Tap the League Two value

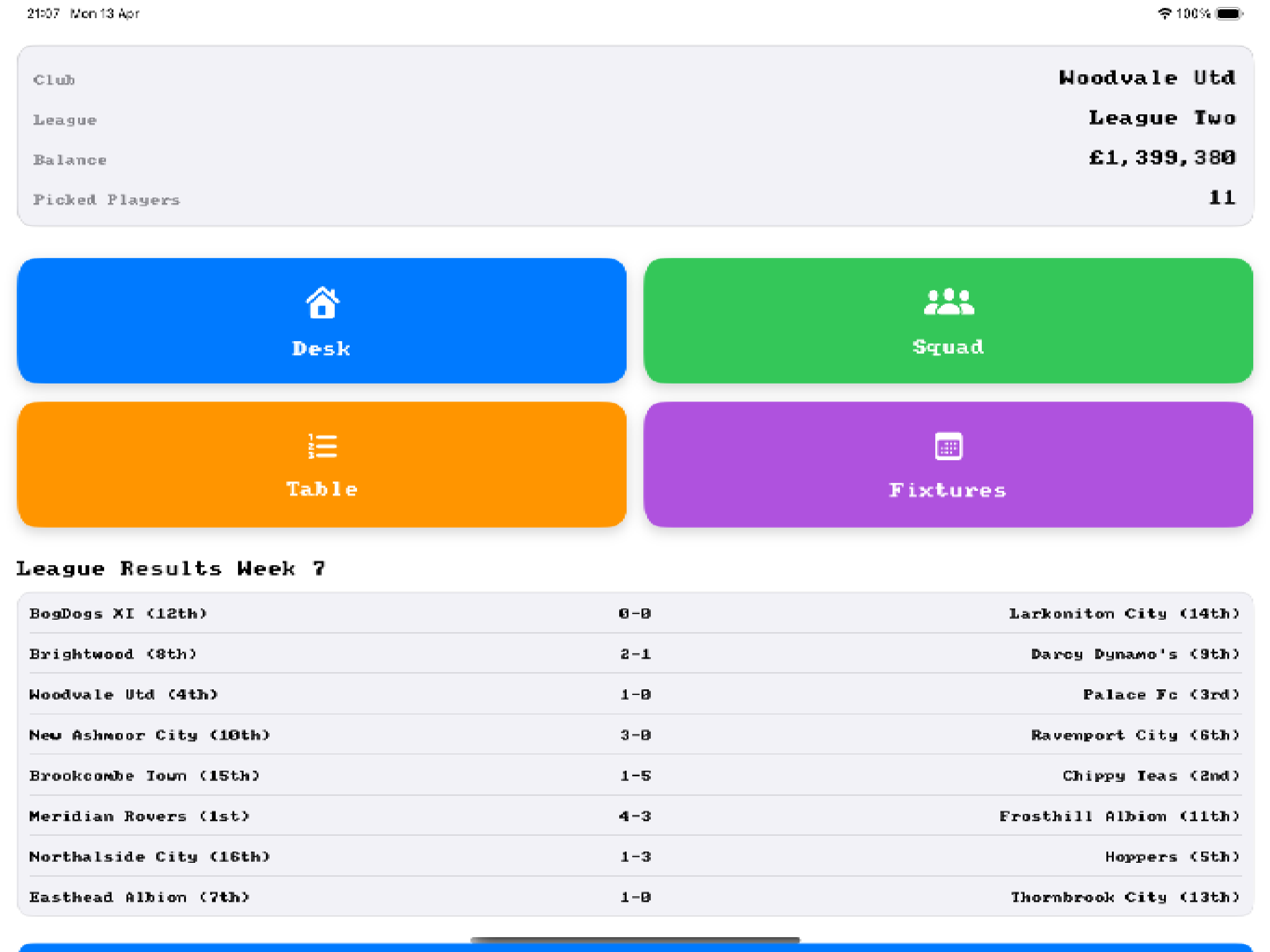pyautogui.click(x=1162, y=118)
